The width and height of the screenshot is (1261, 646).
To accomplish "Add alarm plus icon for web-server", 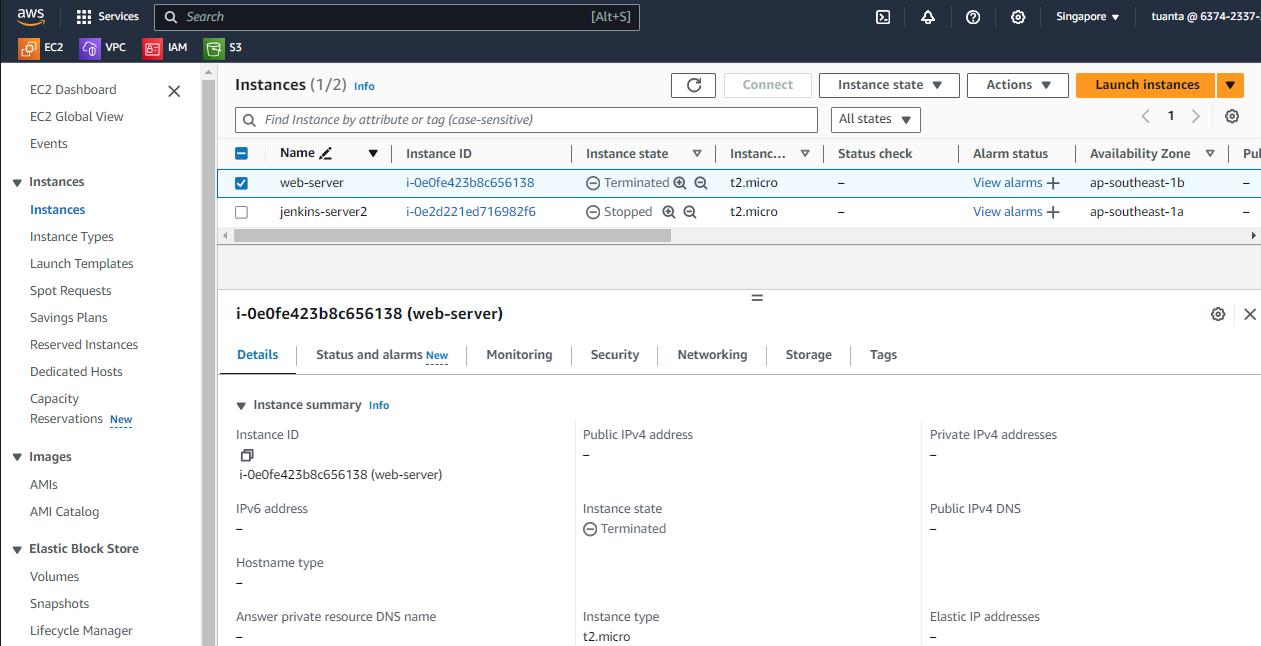I will coord(1053,183).
